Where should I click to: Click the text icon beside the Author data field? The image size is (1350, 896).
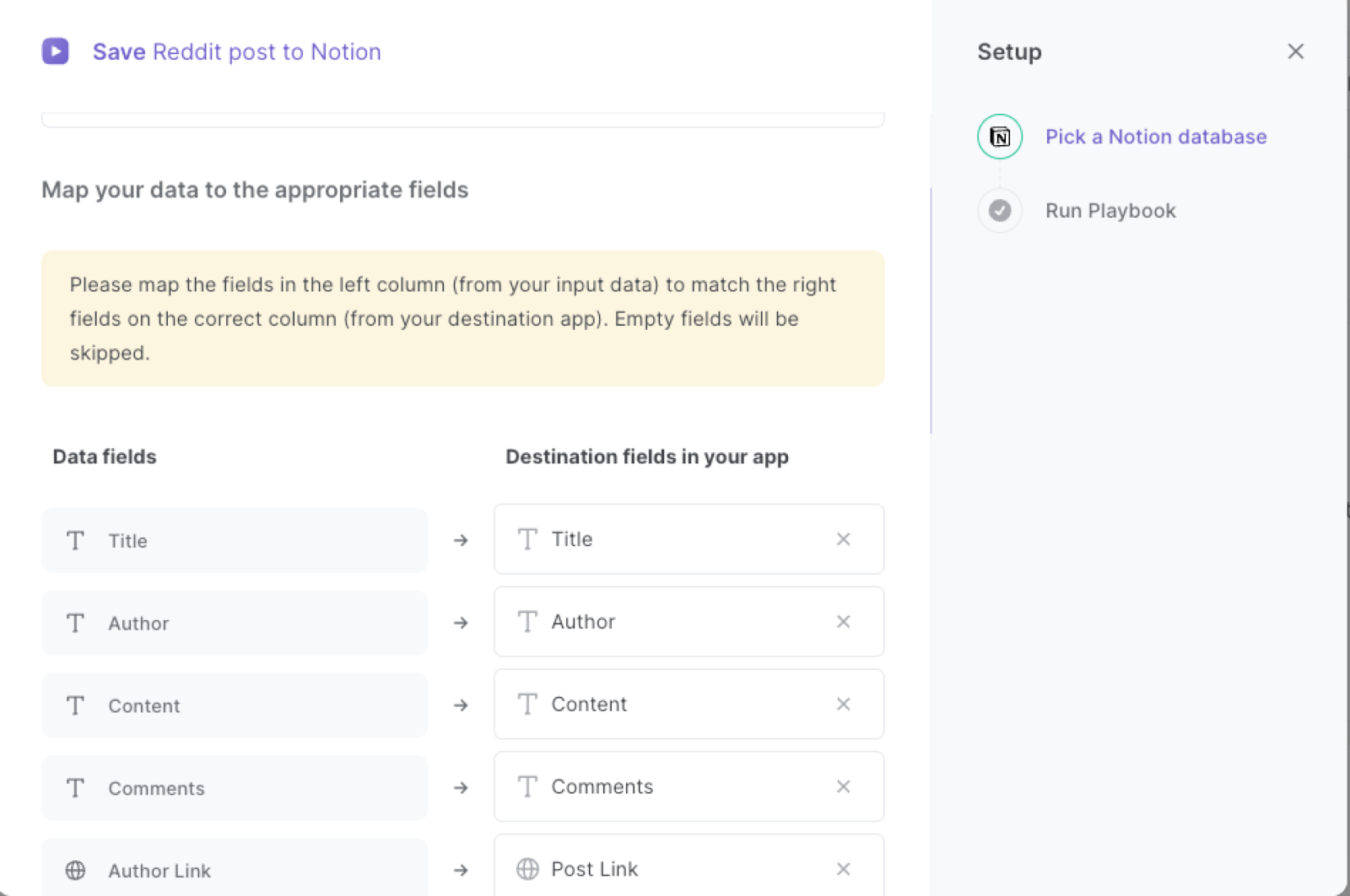point(75,623)
